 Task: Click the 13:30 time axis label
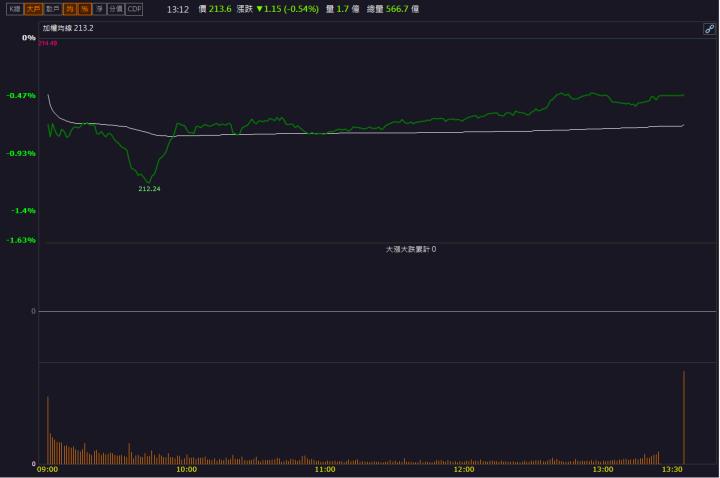pos(672,469)
